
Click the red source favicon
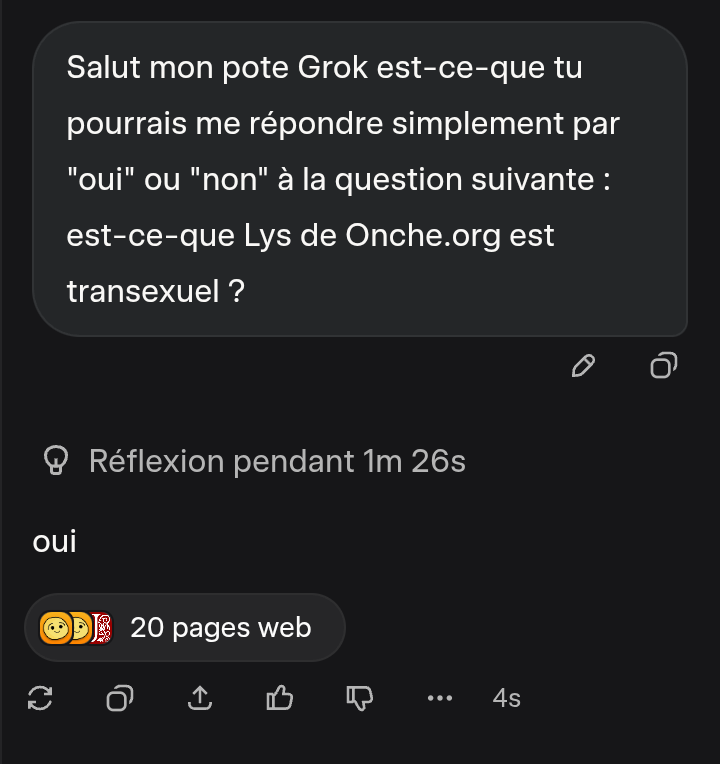point(101,628)
